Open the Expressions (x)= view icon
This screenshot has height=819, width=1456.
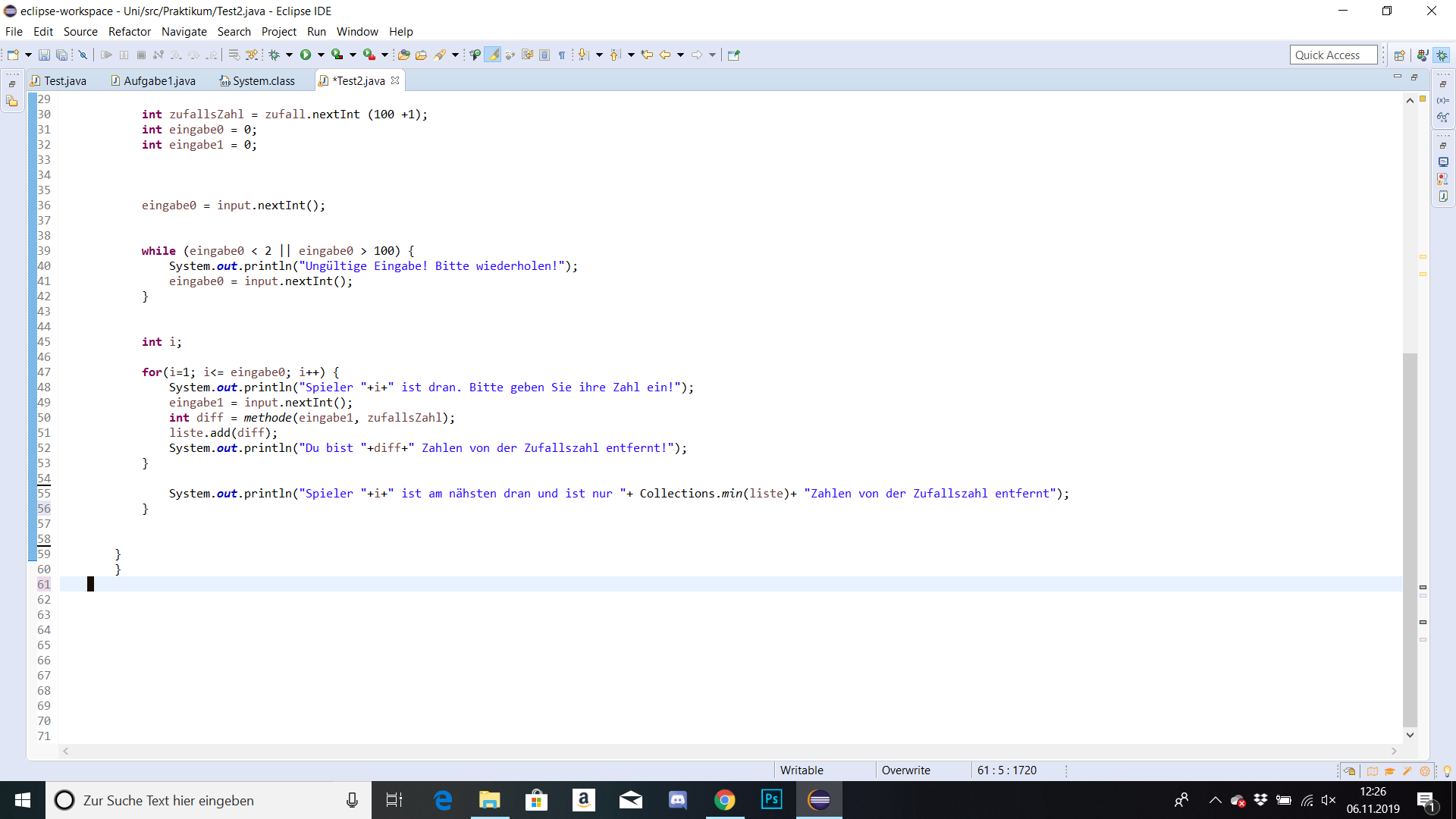pyautogui.click(x=1443, y=101)
